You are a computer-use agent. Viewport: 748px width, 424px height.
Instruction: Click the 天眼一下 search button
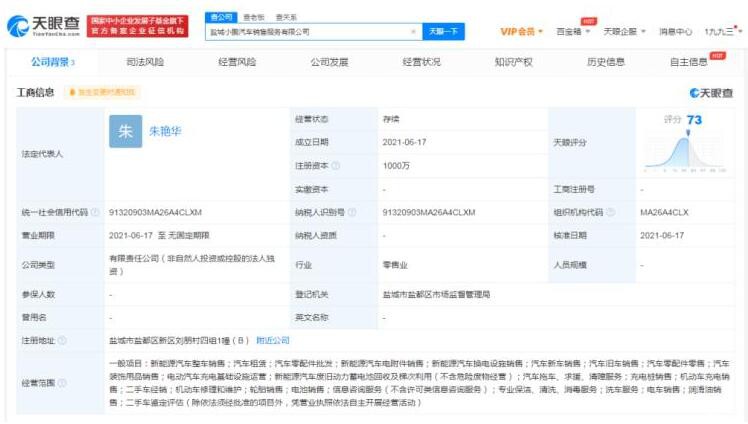click(x=443, y=31)
